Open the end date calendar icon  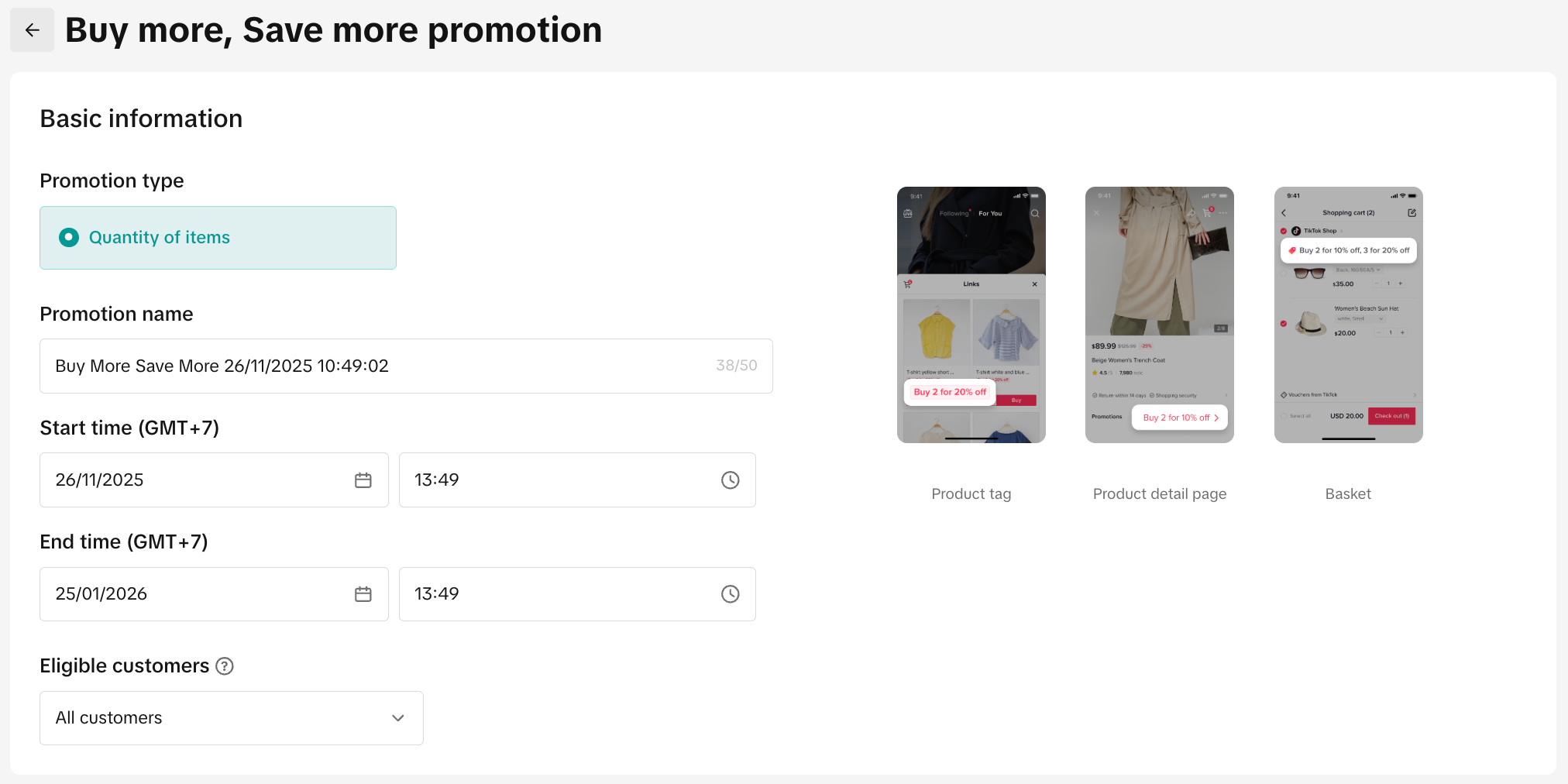(x=363, y=594)
